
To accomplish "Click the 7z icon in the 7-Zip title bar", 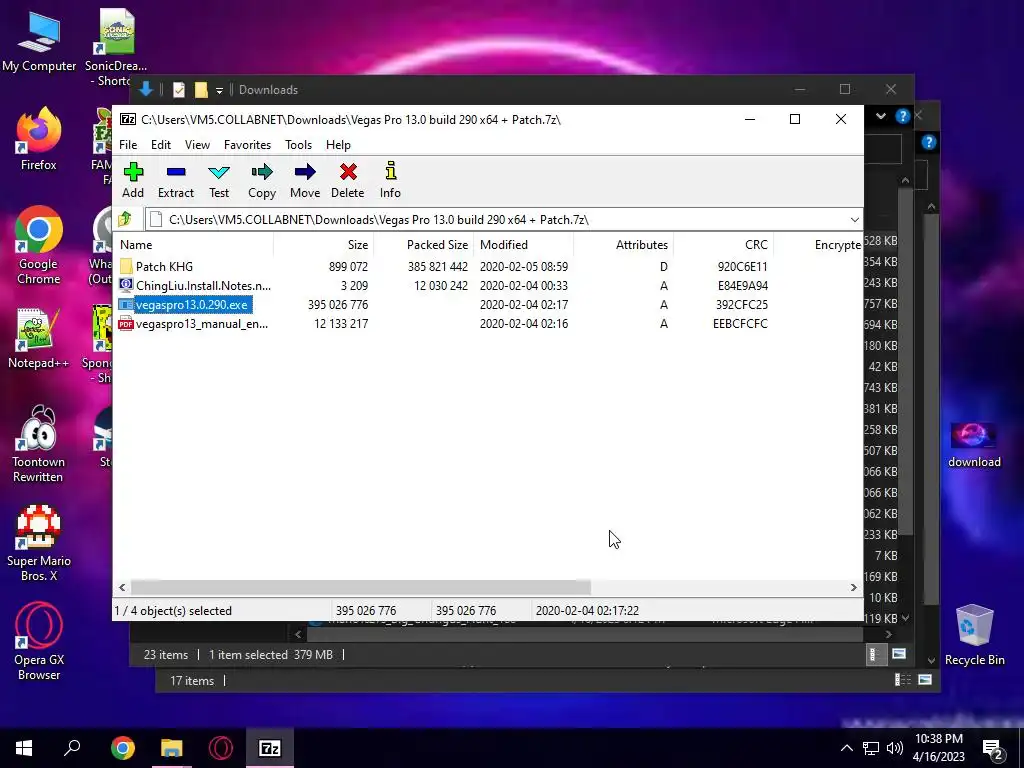I will pos(128,120).
